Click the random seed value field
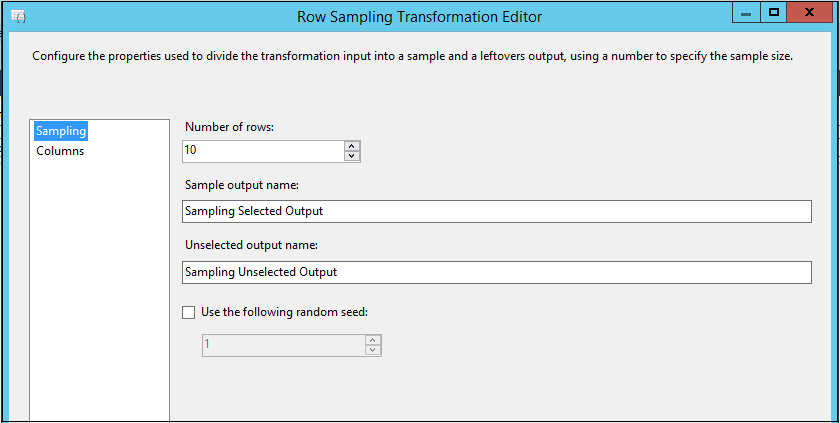This screenshot has width=840, height=423. [x=282, y=345]
